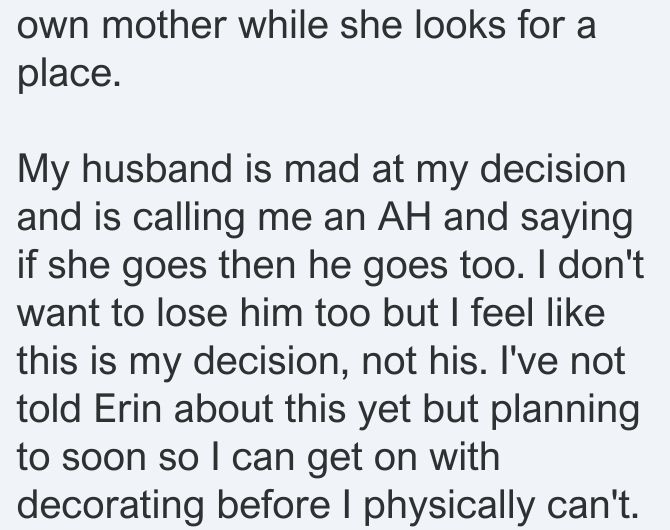Click the word "before" in the last line
Screen dimensions: 670x530
pos(273,504)
